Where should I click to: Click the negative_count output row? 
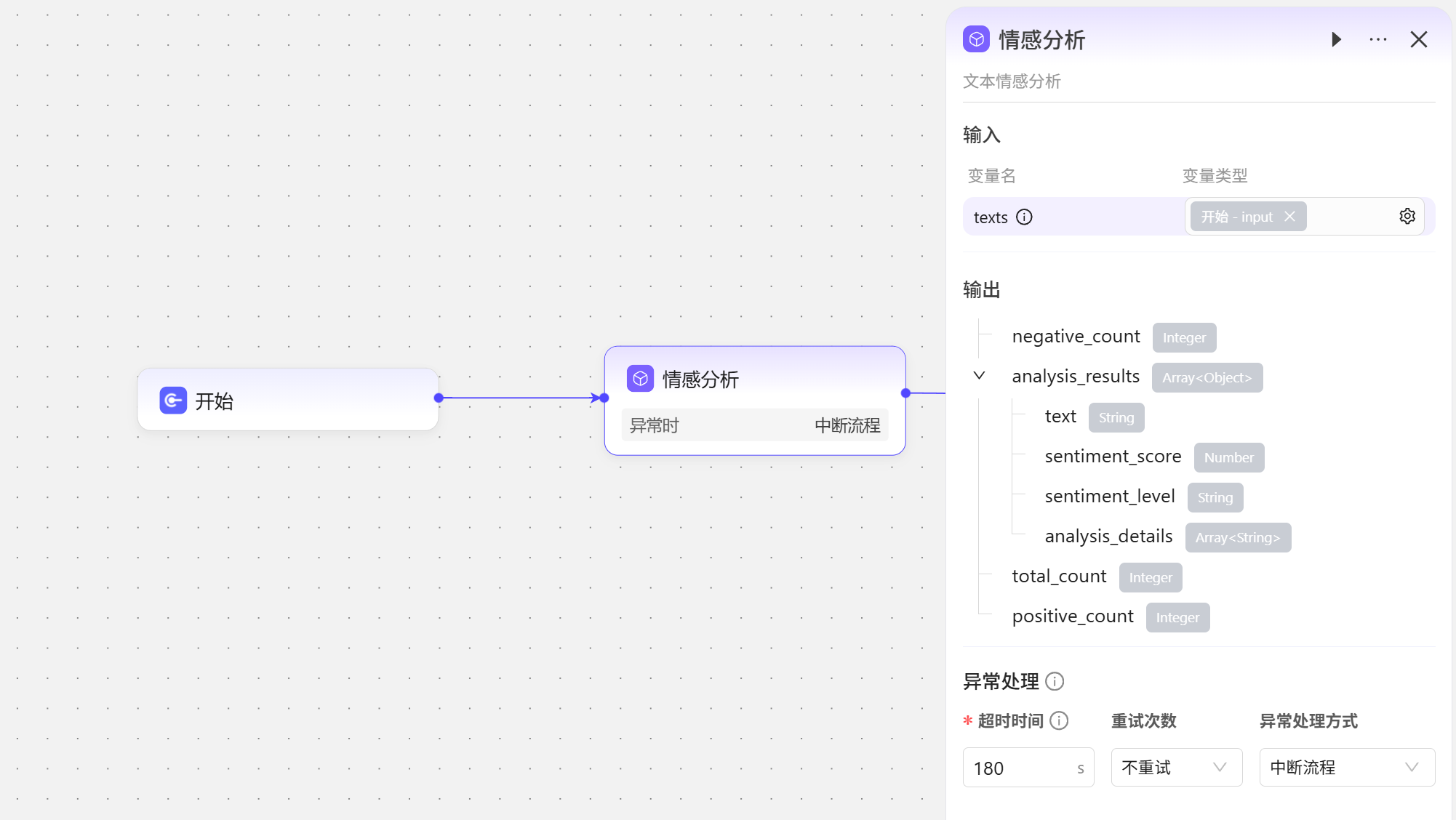click(1076, 337)
